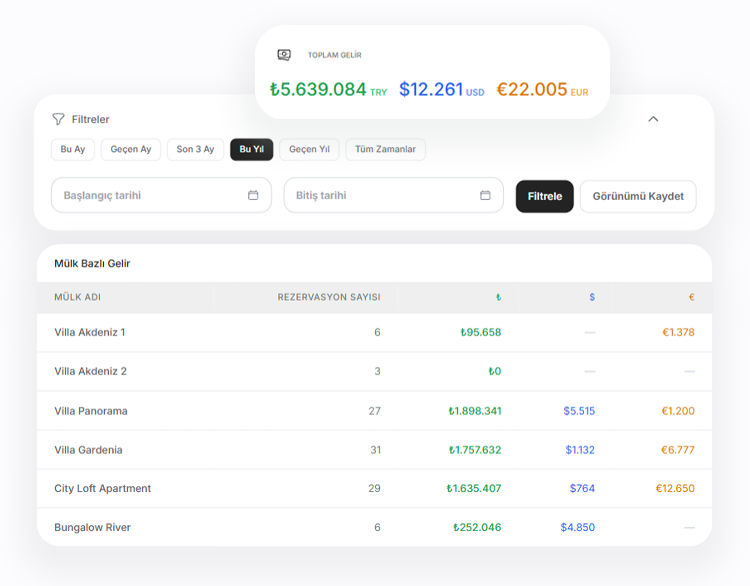Open the Villa Panorama property row
Viewport: 750px width, 586px height.
tap(374, 411)
